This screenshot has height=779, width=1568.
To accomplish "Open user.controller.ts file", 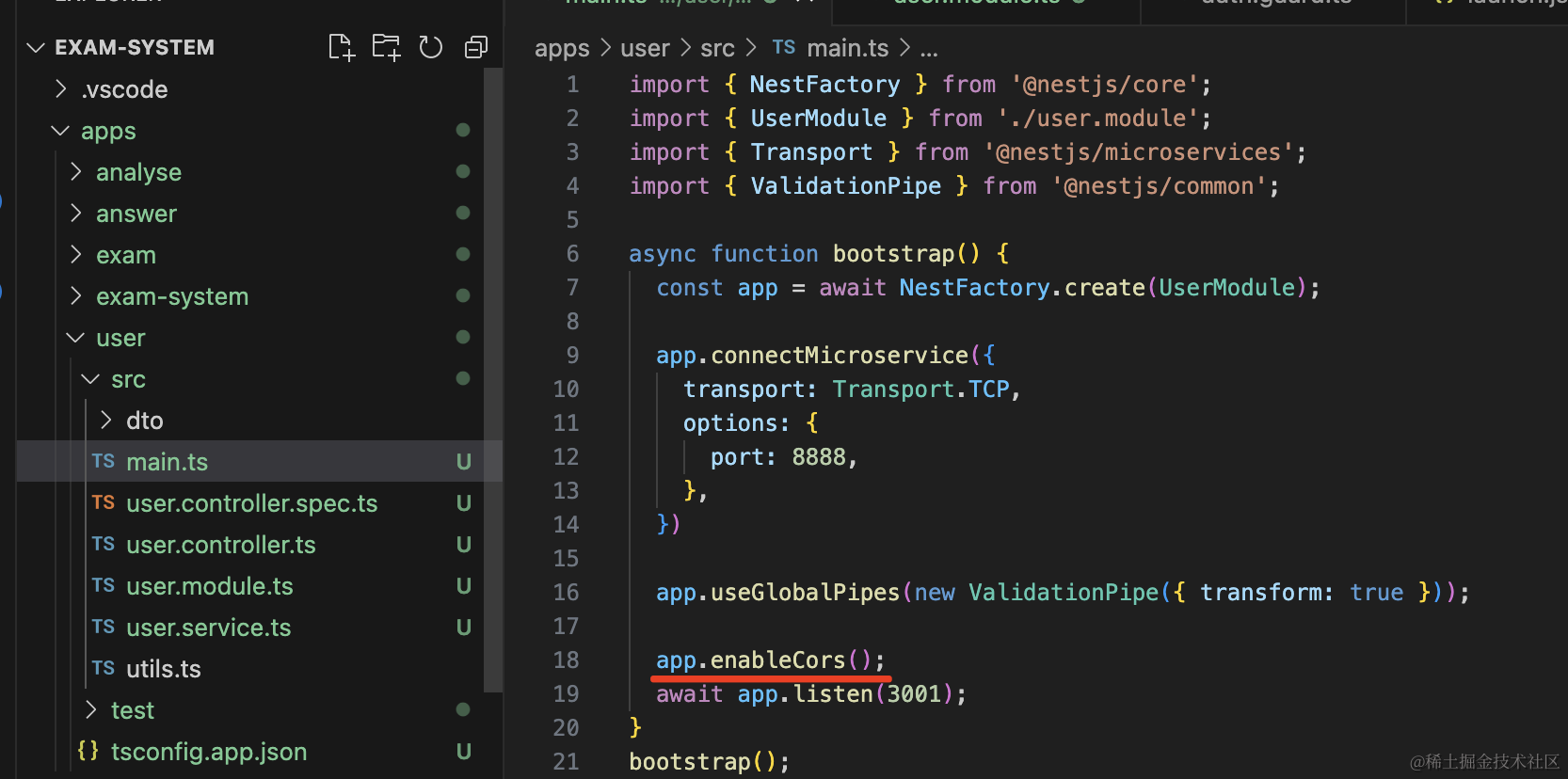I will point(221,545).
